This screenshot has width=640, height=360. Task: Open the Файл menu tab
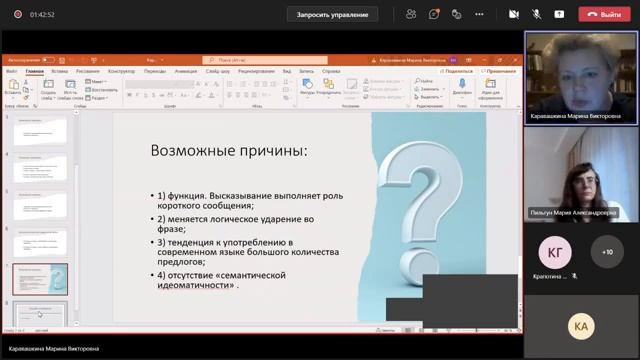click(11, 71)
